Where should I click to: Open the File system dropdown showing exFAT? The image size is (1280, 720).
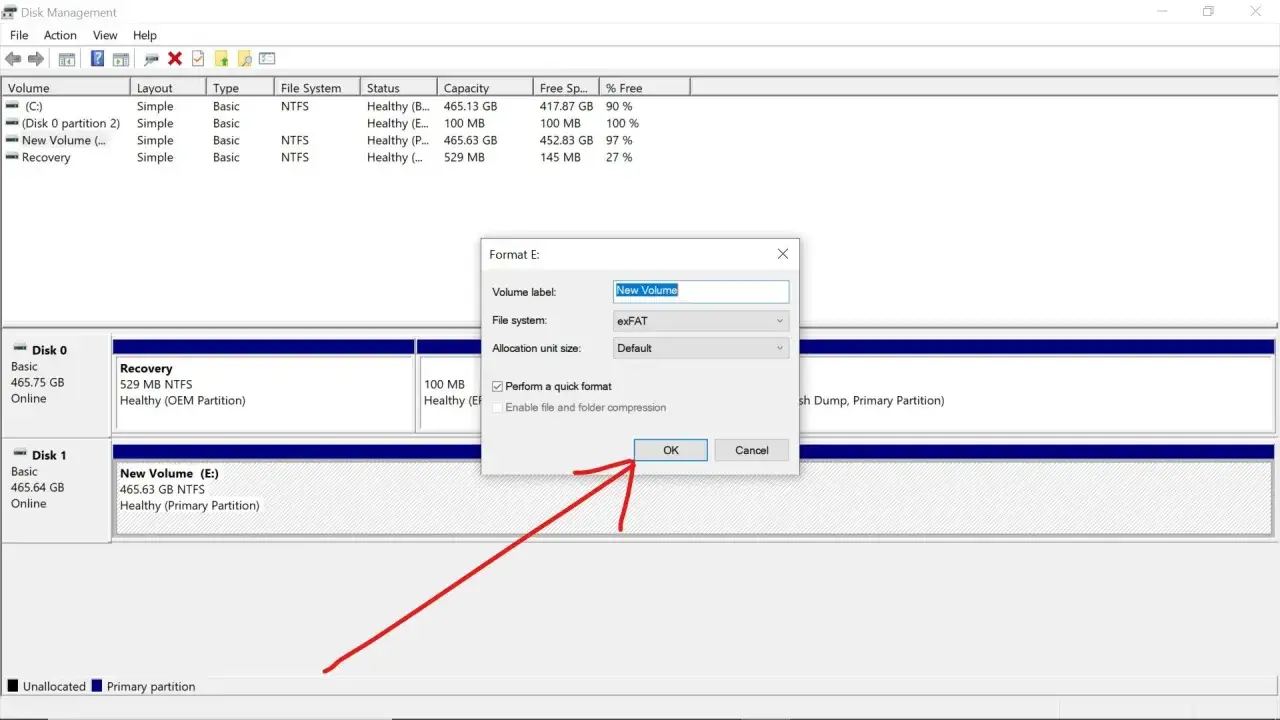pos(701,321)
